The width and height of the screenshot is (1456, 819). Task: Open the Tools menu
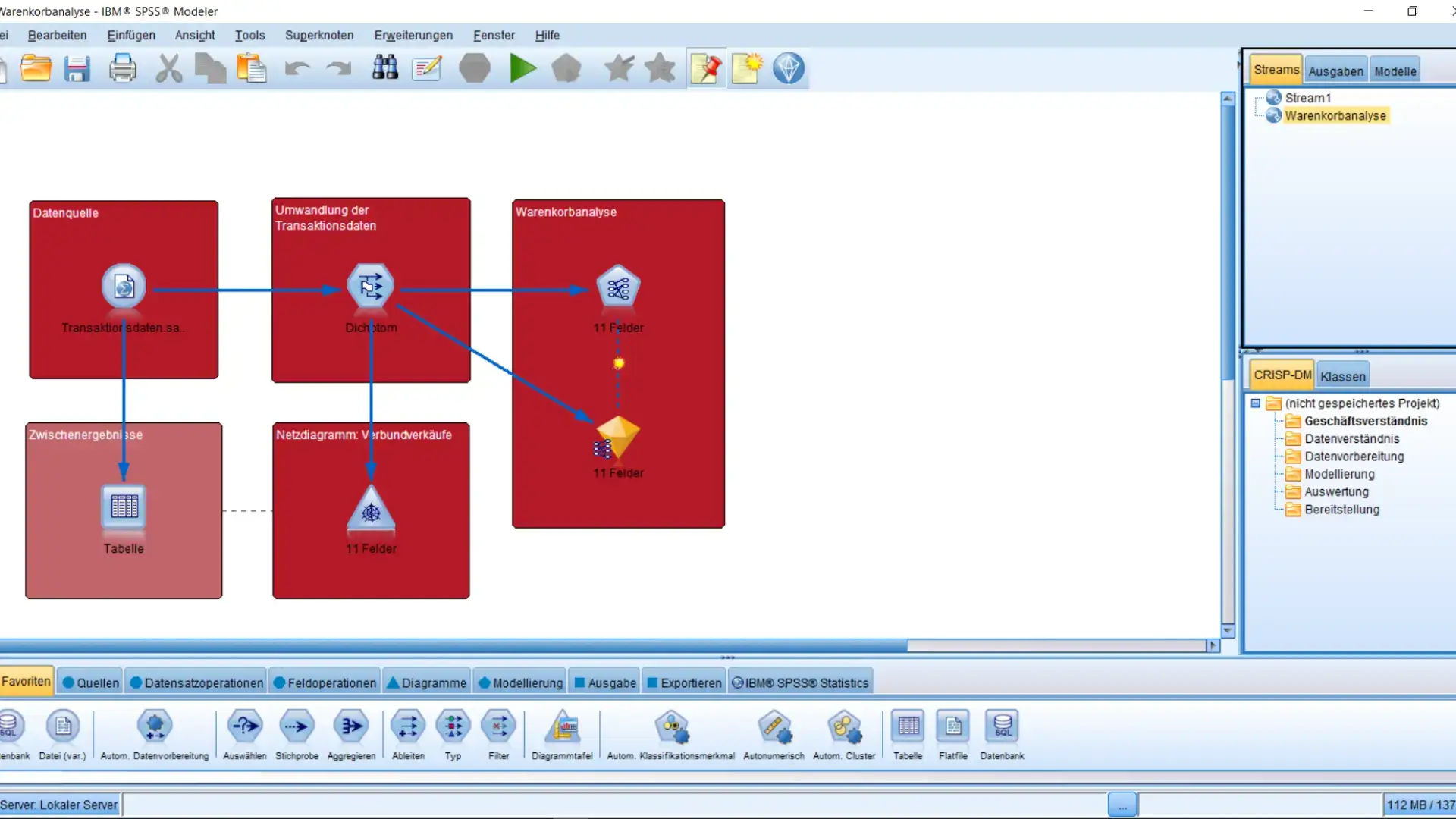click(x=249, y=35)
